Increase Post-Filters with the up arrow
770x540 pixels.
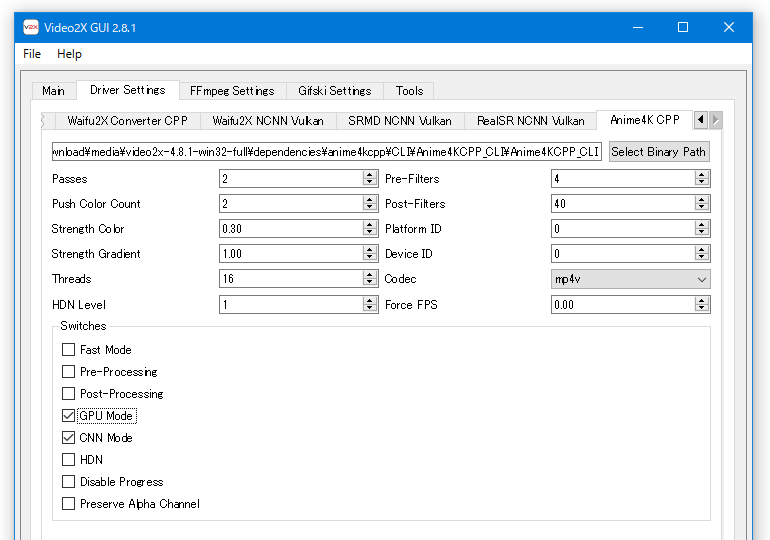click(702, 200)
